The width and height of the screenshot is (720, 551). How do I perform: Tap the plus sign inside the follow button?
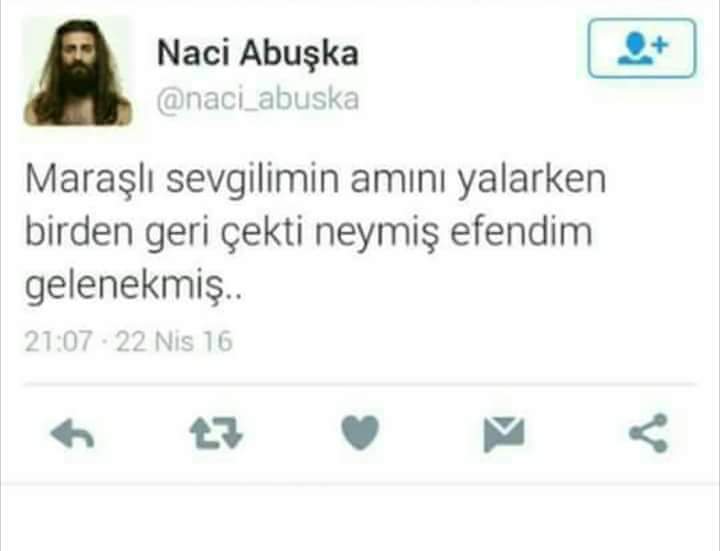(x=660, y=45)
